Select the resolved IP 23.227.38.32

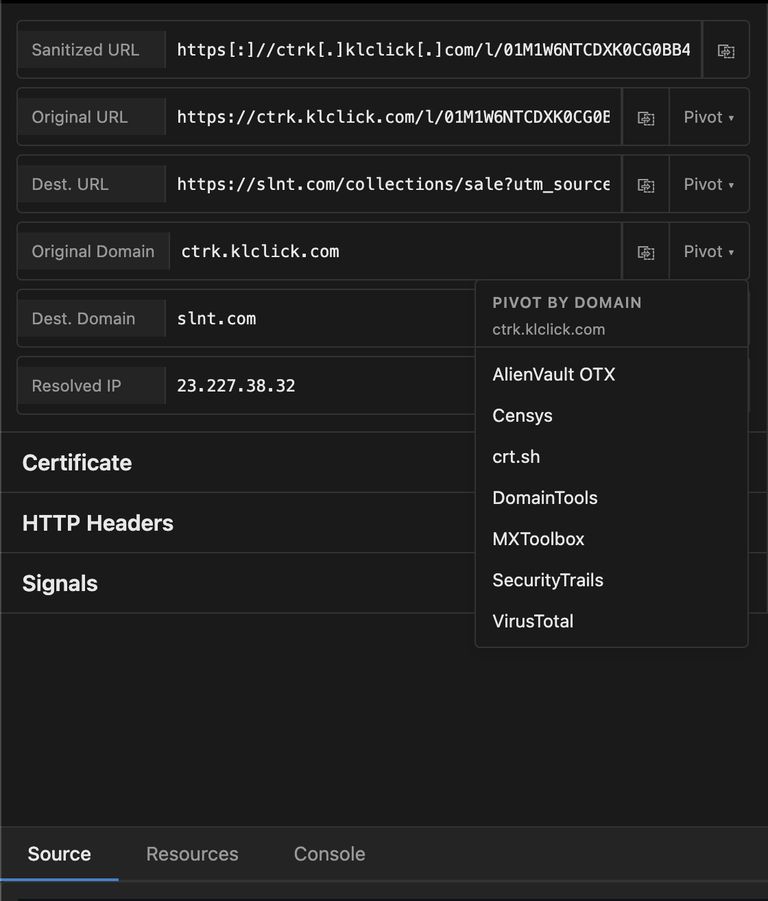[236, 386]
